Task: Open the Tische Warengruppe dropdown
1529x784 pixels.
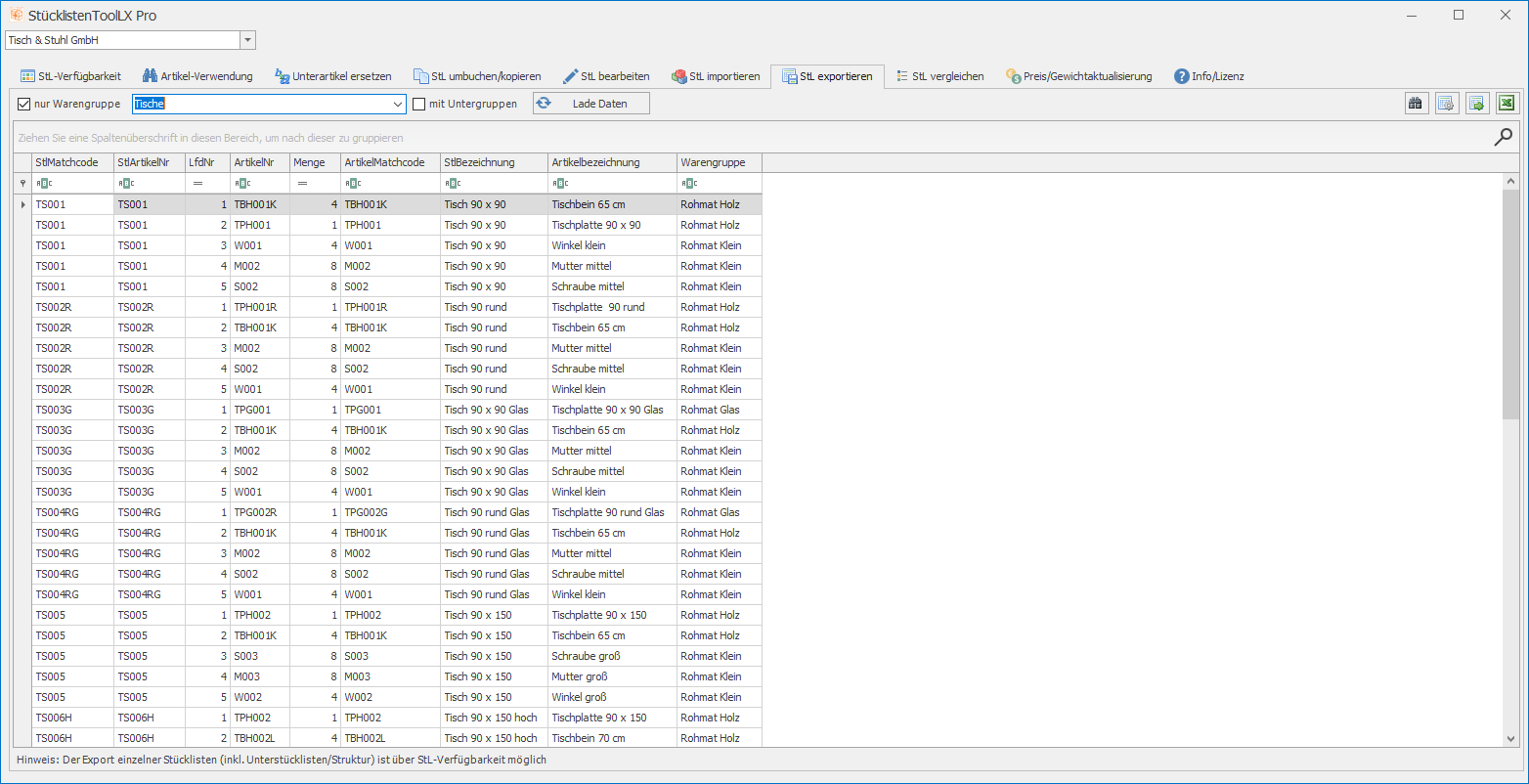Action: 398,104
